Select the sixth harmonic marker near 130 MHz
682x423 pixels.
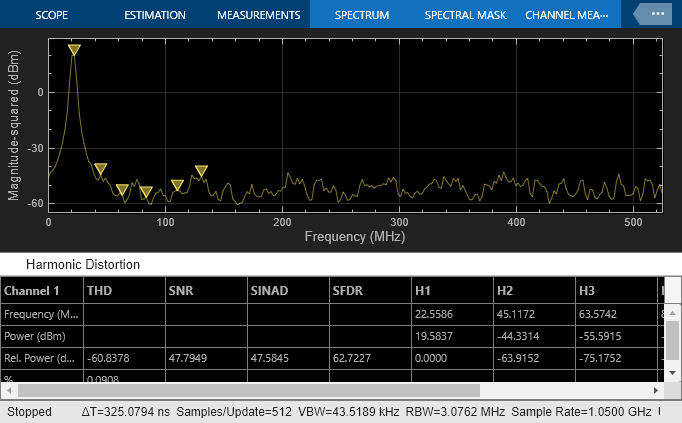(x=201, y=171)
